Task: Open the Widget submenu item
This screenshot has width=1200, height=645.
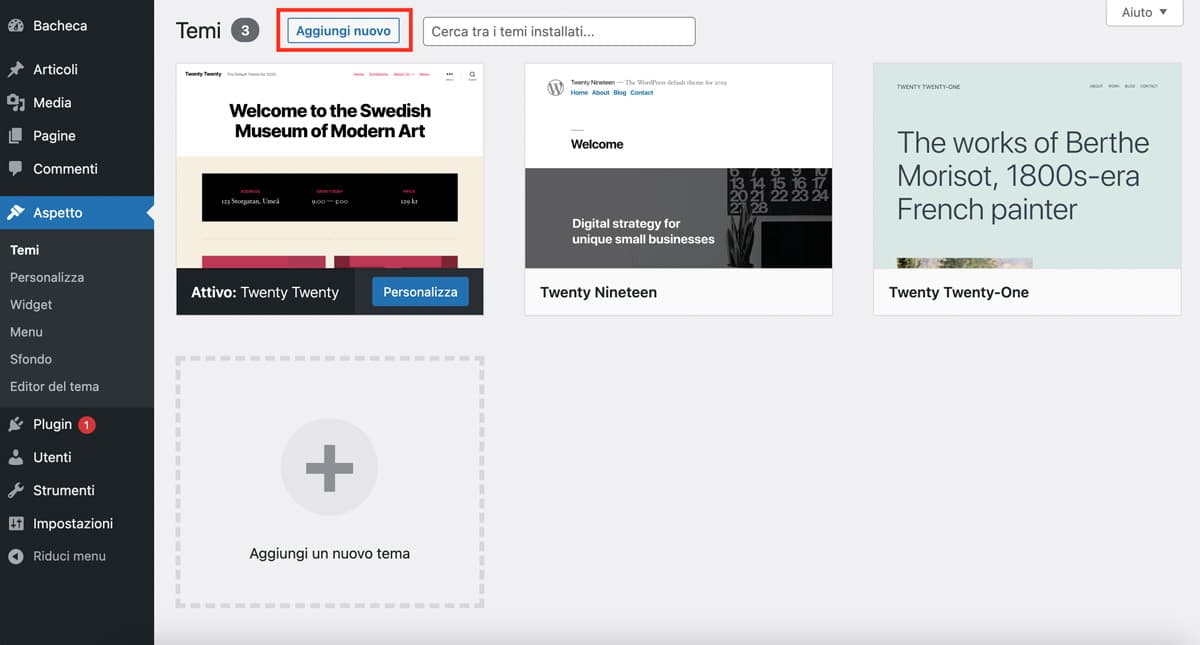Action: [x=31, y=305]
